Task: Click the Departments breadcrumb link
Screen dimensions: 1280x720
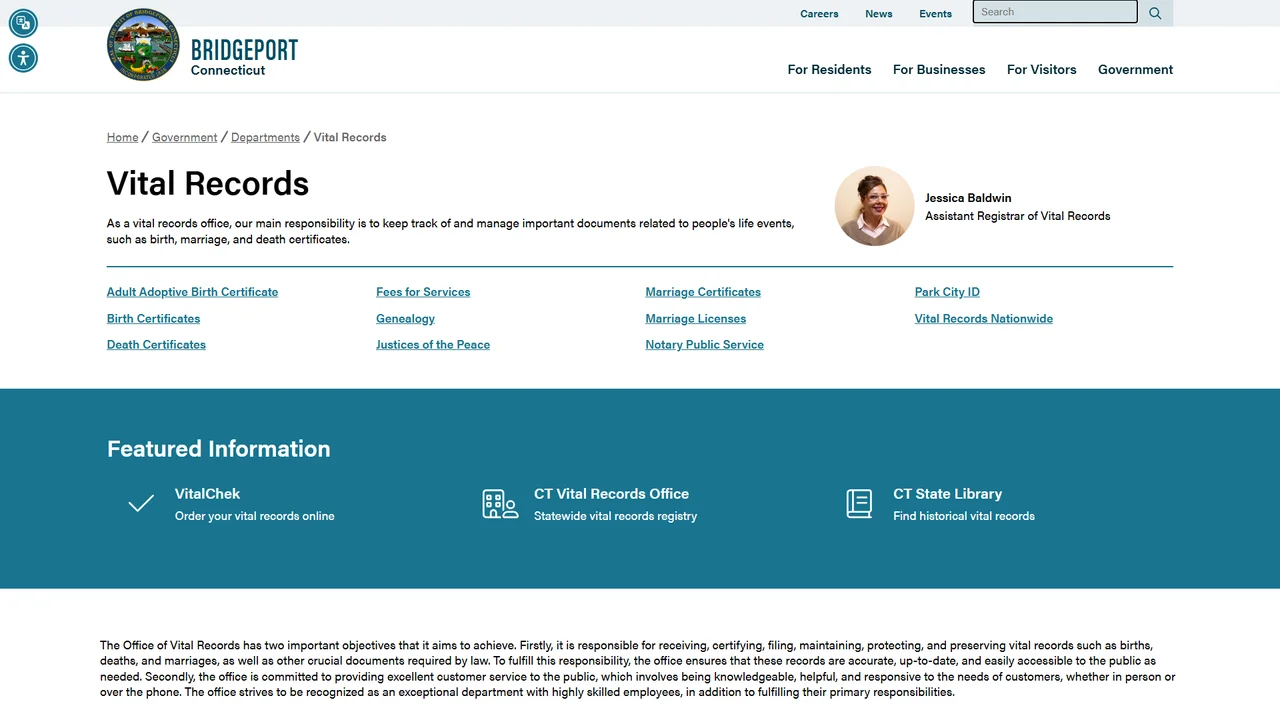Action: 265,137
